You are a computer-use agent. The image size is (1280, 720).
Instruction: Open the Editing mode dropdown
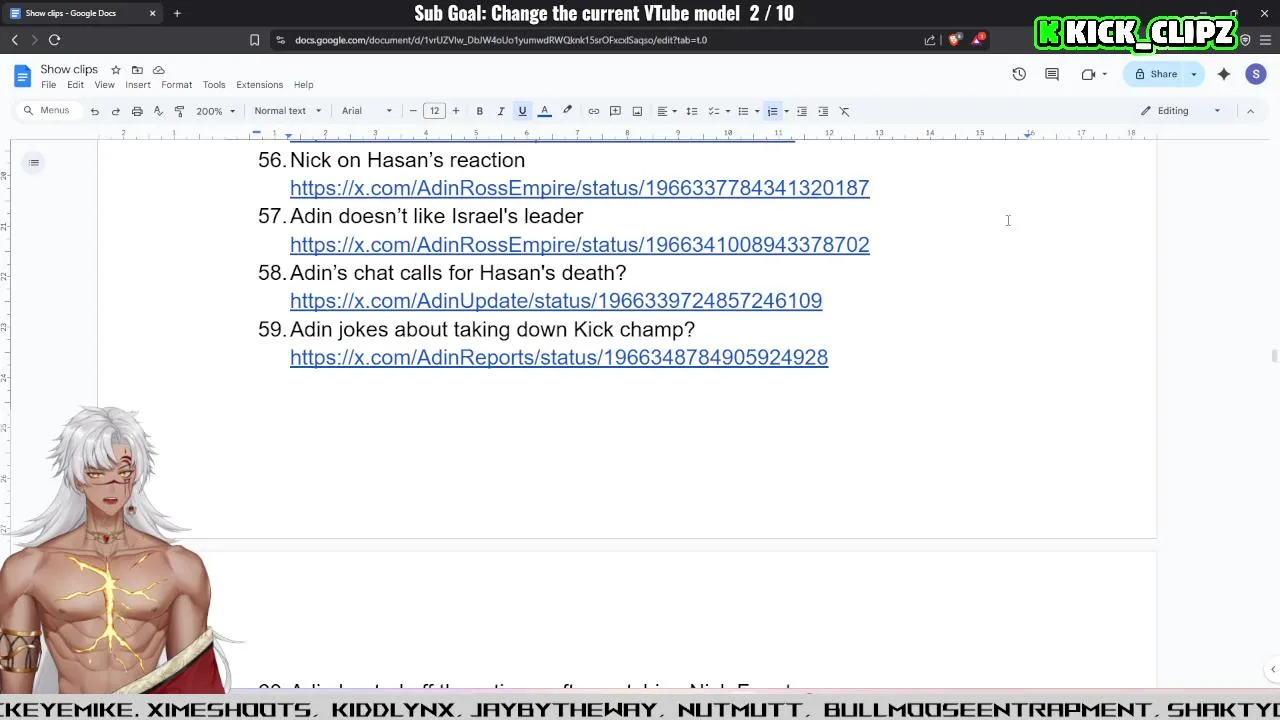(x=1181, y=111)
